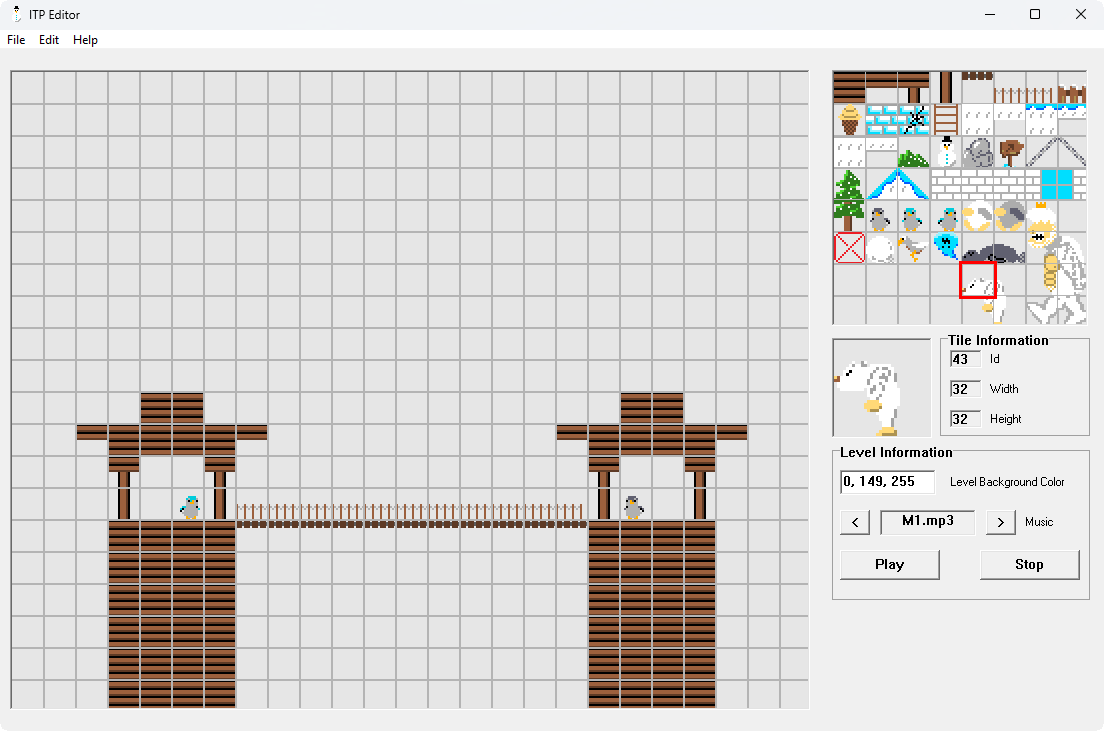Screen dimensions: 1104x731
Task: Switch to the previous music track
Action: coord(855,522)
